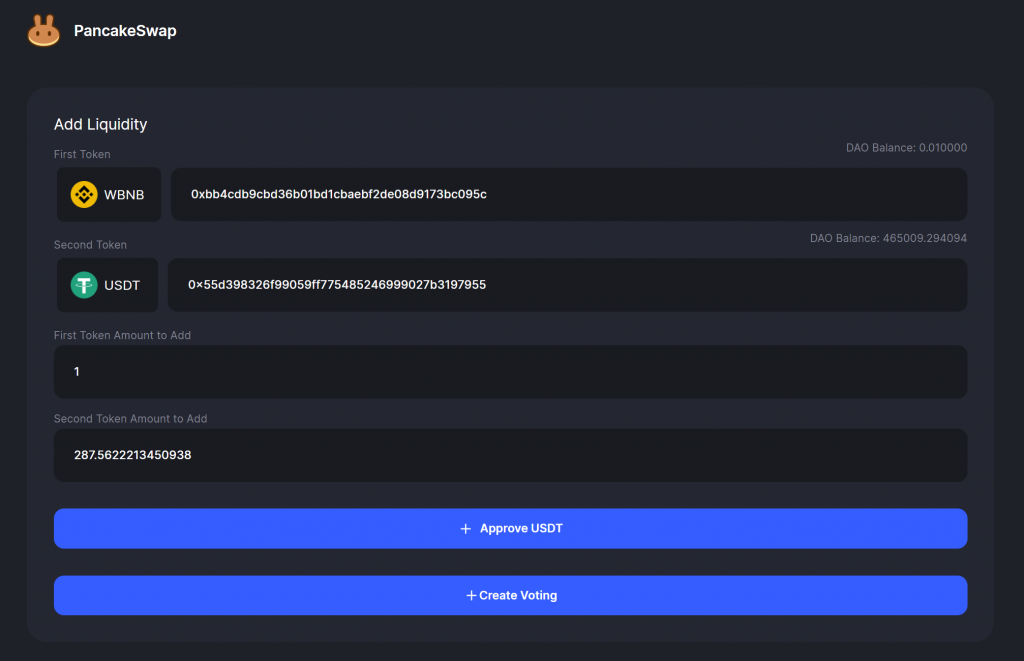Click the Second Token Amount to Add label
1024x661 pixels.
click(131, 419)
